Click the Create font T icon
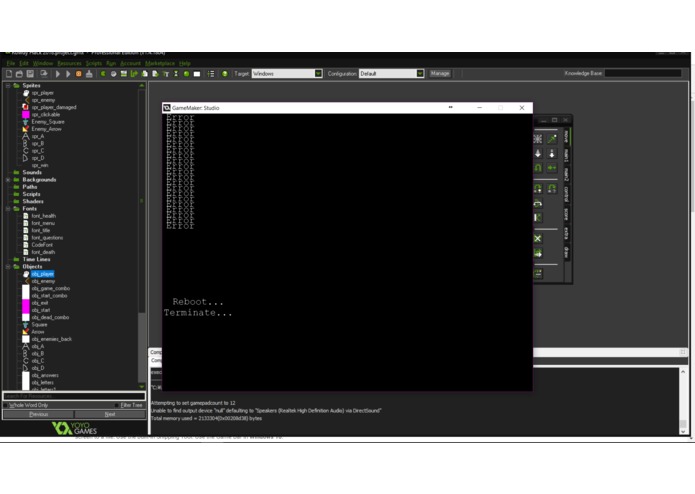 tap(166, 74)
